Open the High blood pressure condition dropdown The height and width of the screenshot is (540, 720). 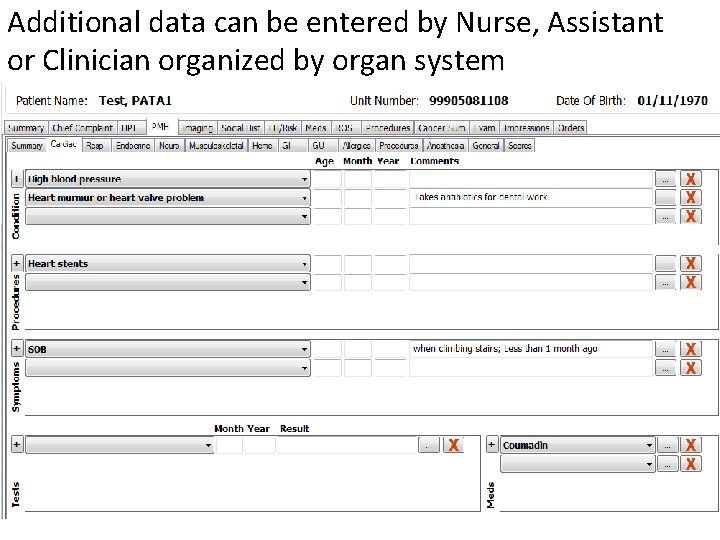coord(168,179)
